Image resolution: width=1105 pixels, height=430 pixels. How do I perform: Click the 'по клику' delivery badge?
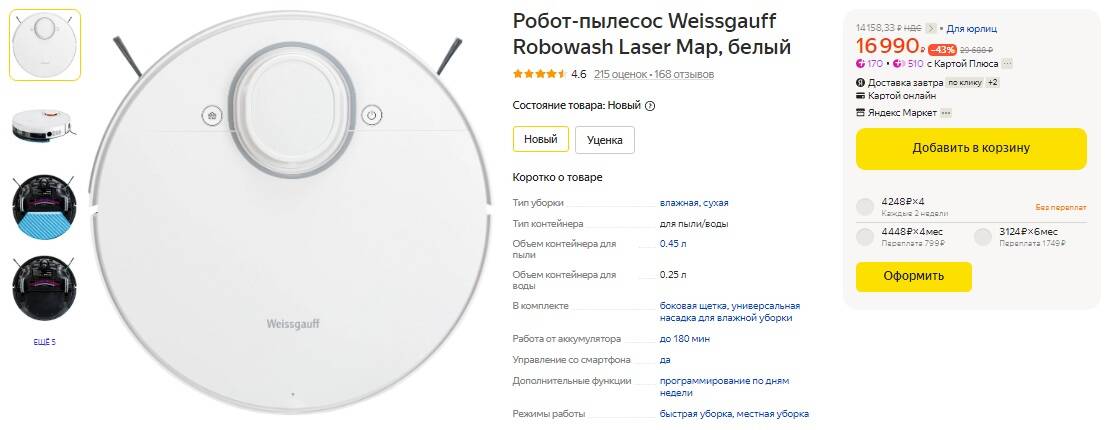click(964, 82)
